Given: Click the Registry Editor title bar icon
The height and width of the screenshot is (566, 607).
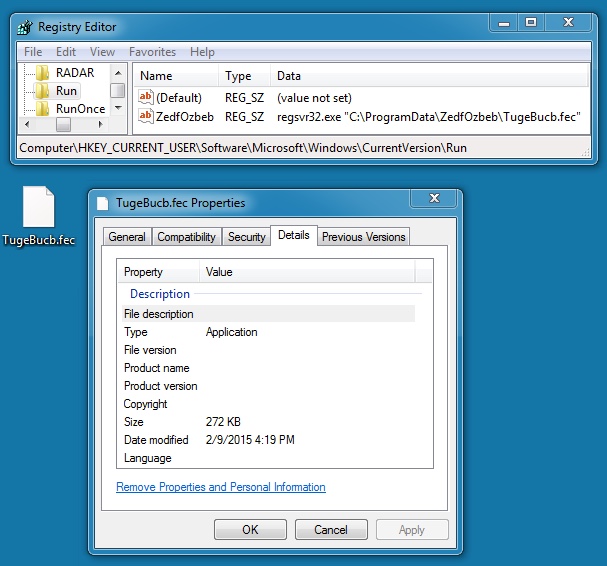Looking at the screenshot, I should (24, 27).
